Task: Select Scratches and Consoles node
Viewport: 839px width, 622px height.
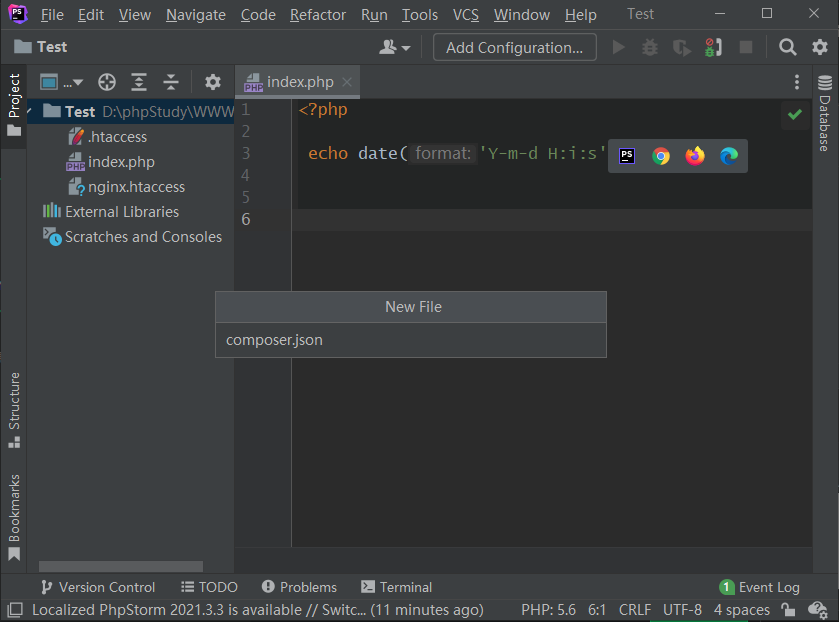Action: click(x=131, y=237)
